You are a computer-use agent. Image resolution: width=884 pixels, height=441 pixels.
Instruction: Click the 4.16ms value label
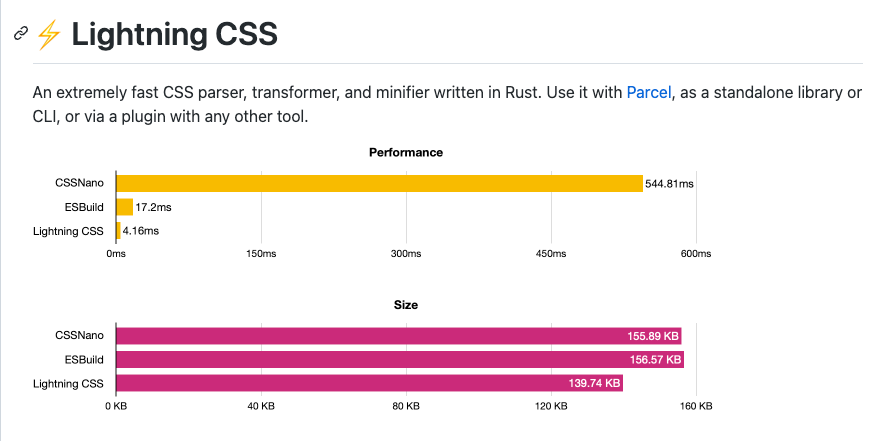tap(141, 231)
